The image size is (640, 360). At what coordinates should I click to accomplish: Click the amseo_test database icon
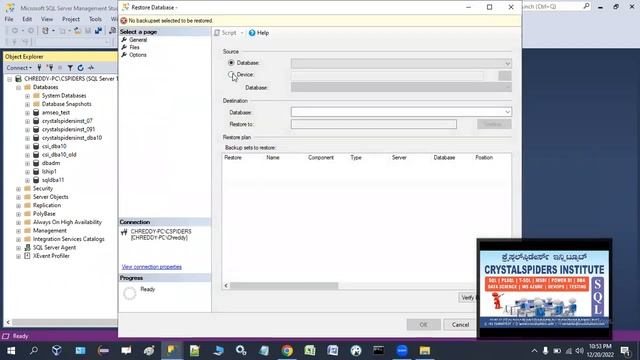pos(36,112)
